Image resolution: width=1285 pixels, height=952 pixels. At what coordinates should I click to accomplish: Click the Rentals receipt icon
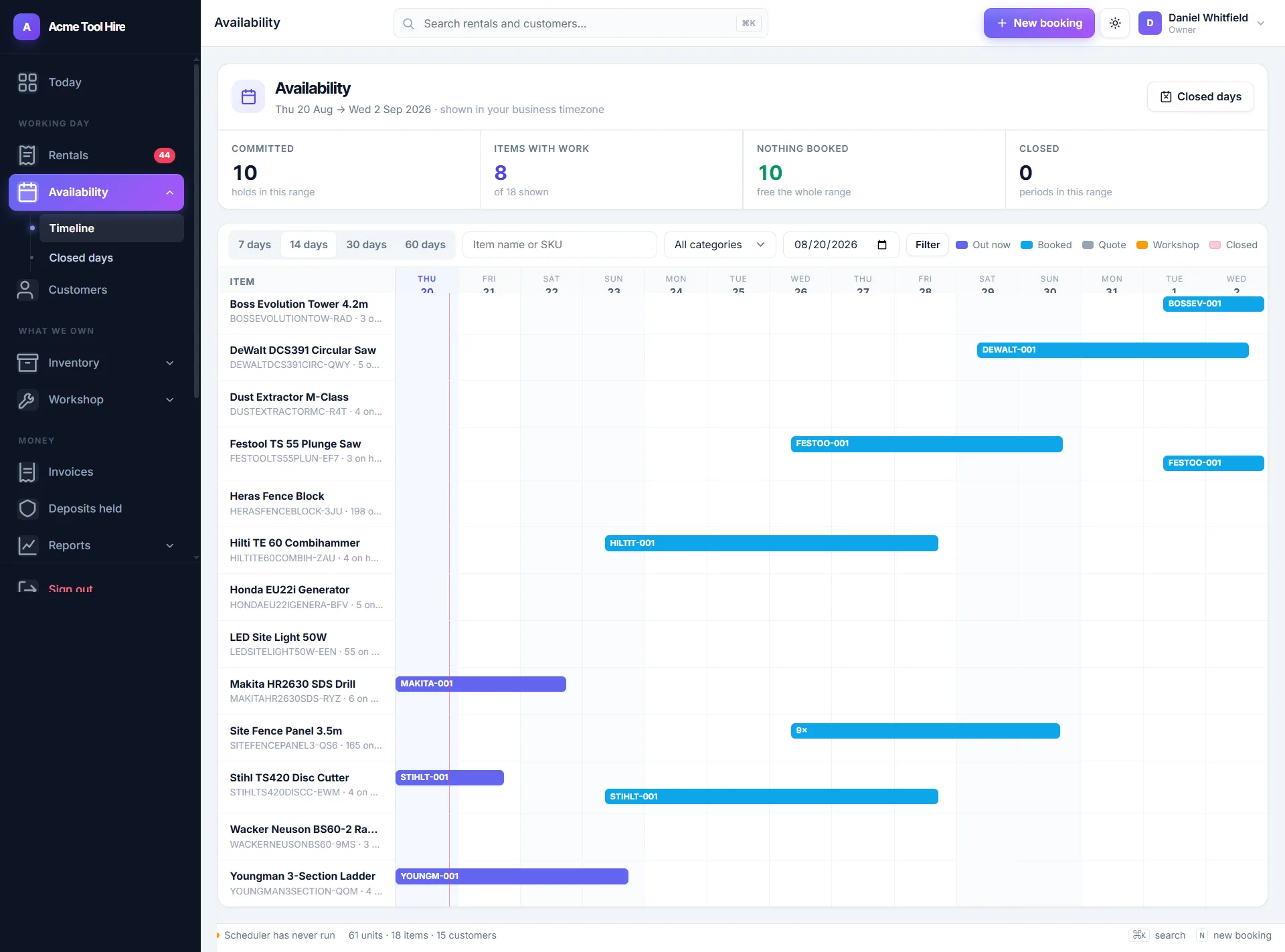pos(27,155)
